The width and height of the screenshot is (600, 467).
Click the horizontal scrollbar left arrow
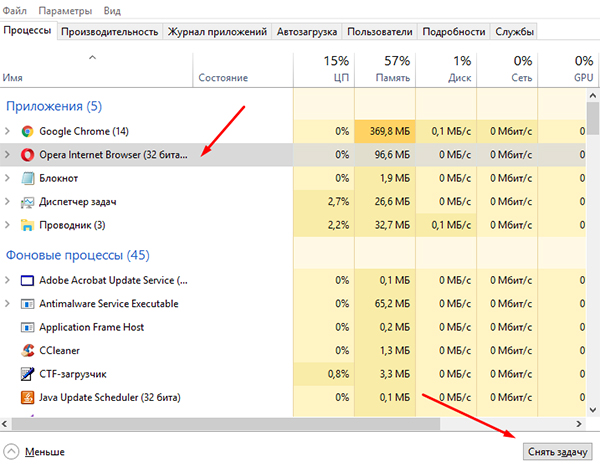5,424
